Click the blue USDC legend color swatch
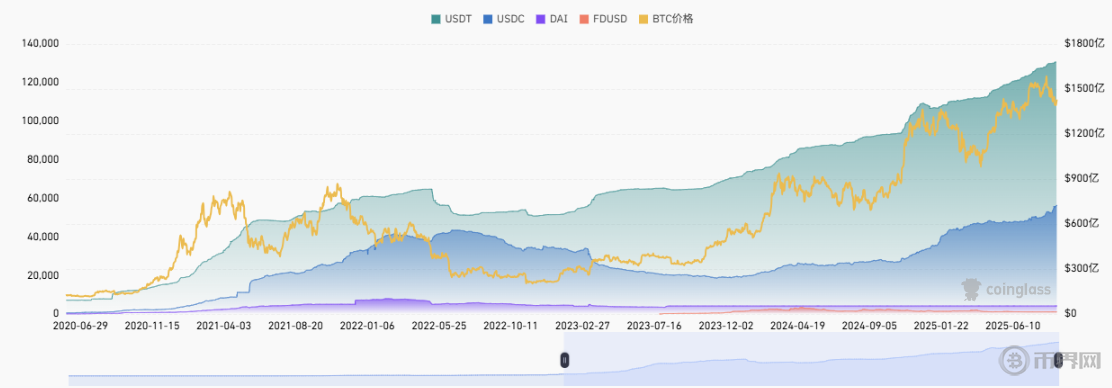Viewport: 1112px width, 388px height. 488,18
